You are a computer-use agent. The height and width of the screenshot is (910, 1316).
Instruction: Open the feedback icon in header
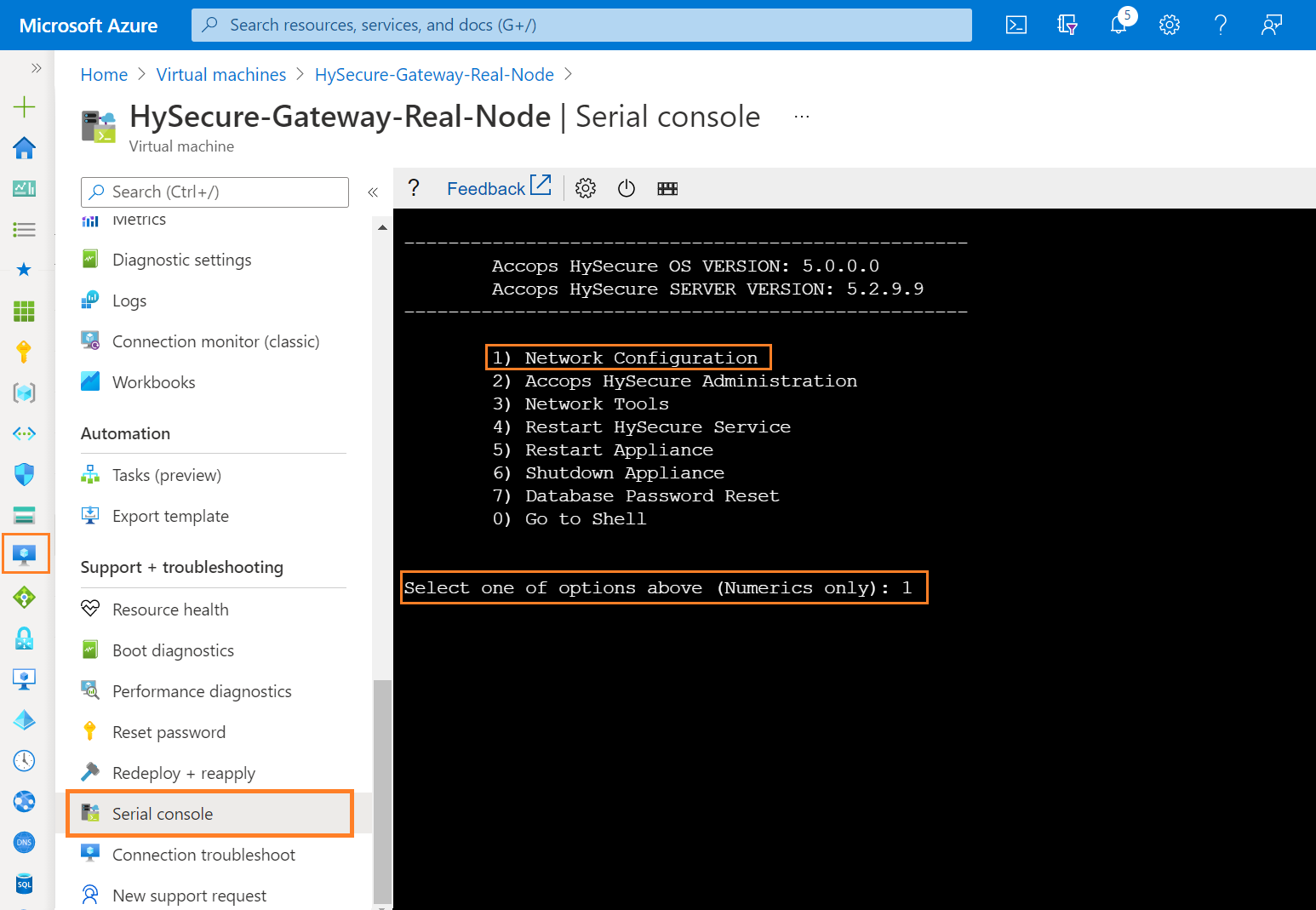1272,25
